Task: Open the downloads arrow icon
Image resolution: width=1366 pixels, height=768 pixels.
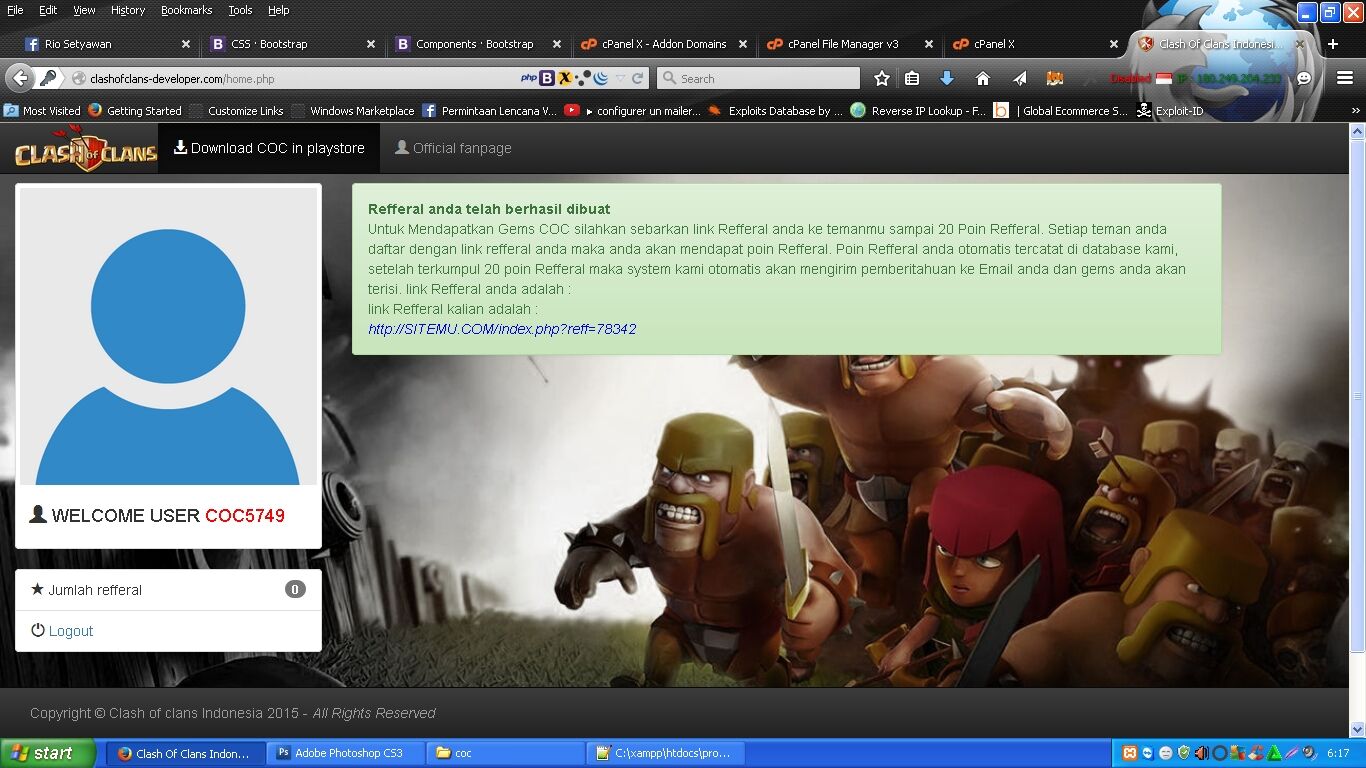Action: click(x=947, y=78)
